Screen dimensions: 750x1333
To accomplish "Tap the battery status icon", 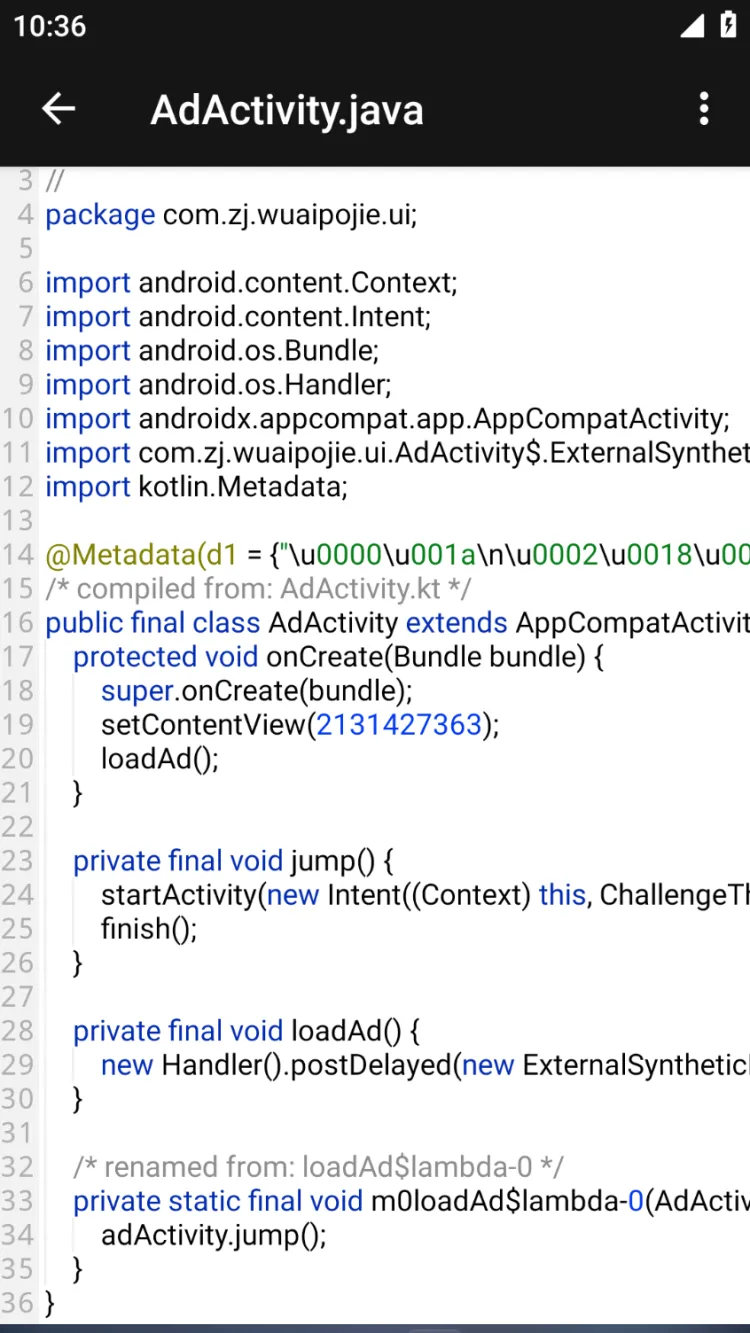I will coord(728,26).
